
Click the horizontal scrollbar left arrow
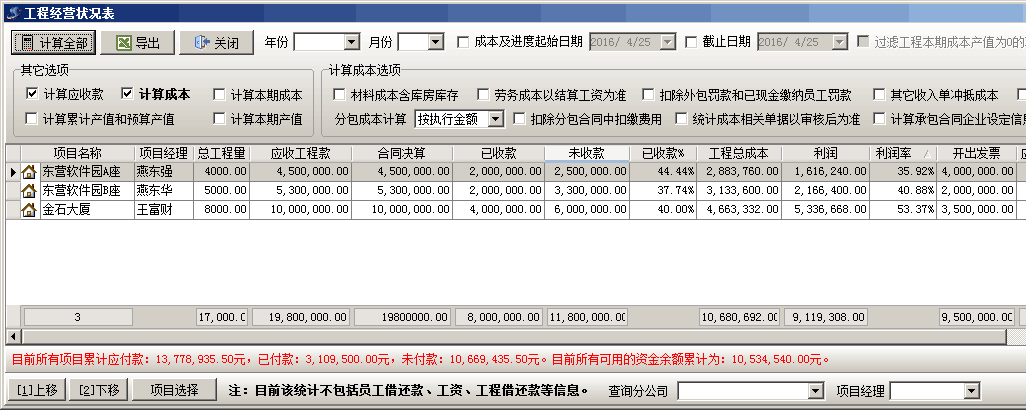pyautogui.click(x=13, y=336)
